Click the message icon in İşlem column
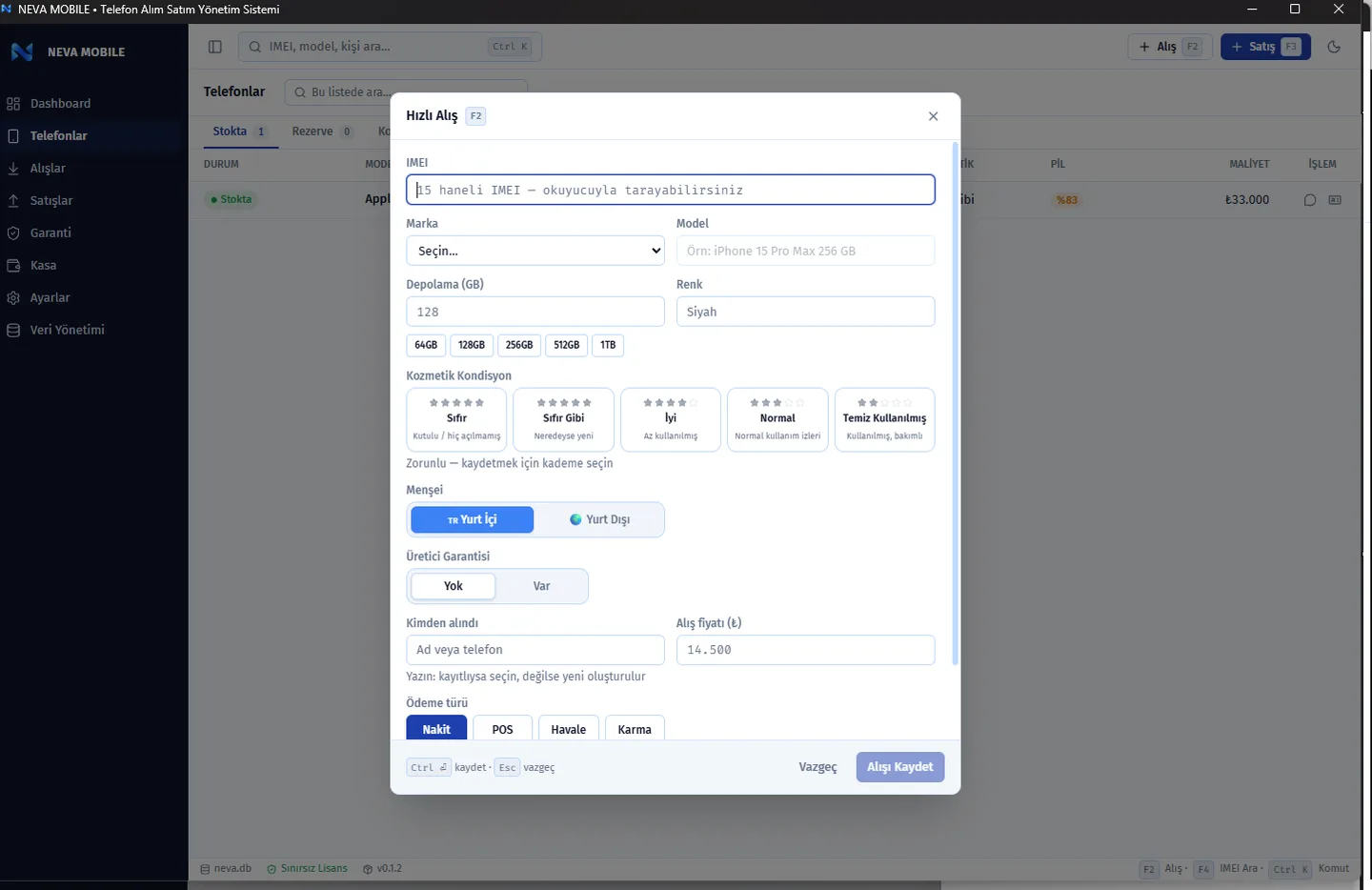This screenshot has height=890, width=1372. pyautogui.click(x=1310, y=200)
